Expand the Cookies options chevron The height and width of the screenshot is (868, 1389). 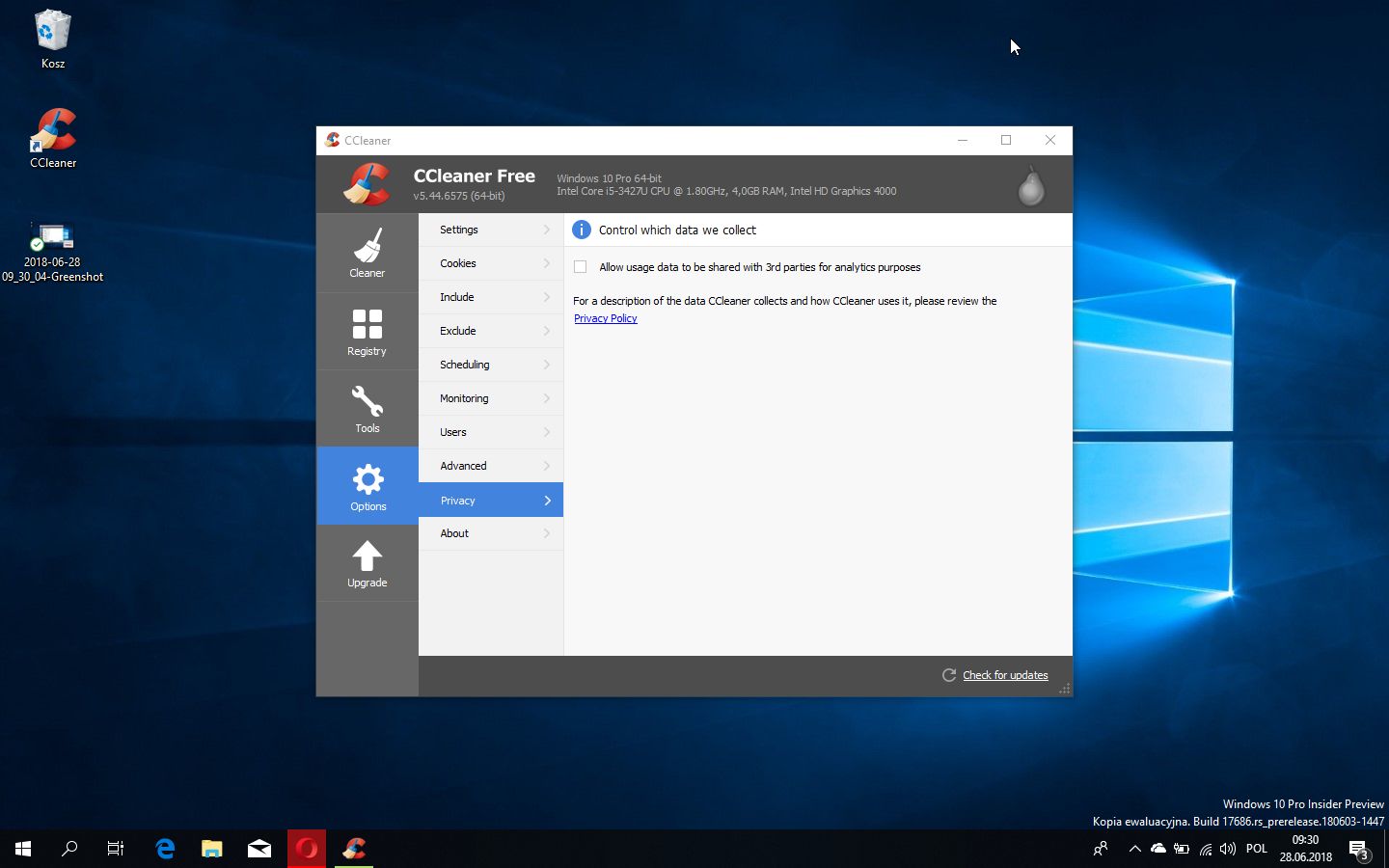tap(547, 263)
